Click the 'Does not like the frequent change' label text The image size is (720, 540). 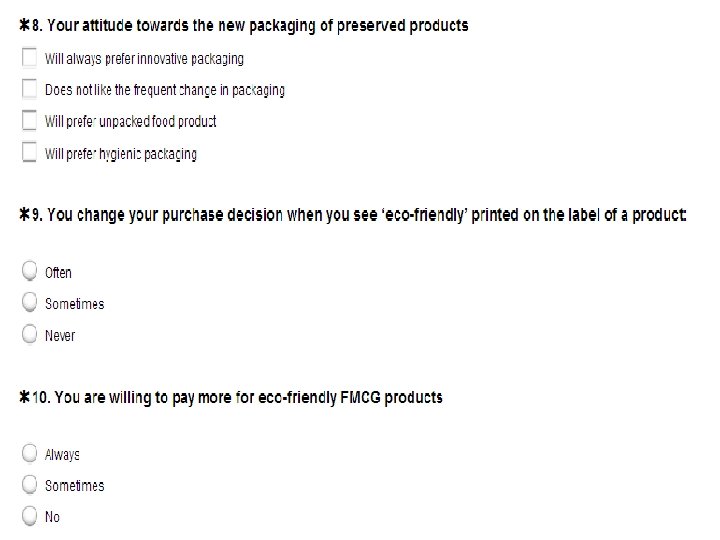[164, 90]
